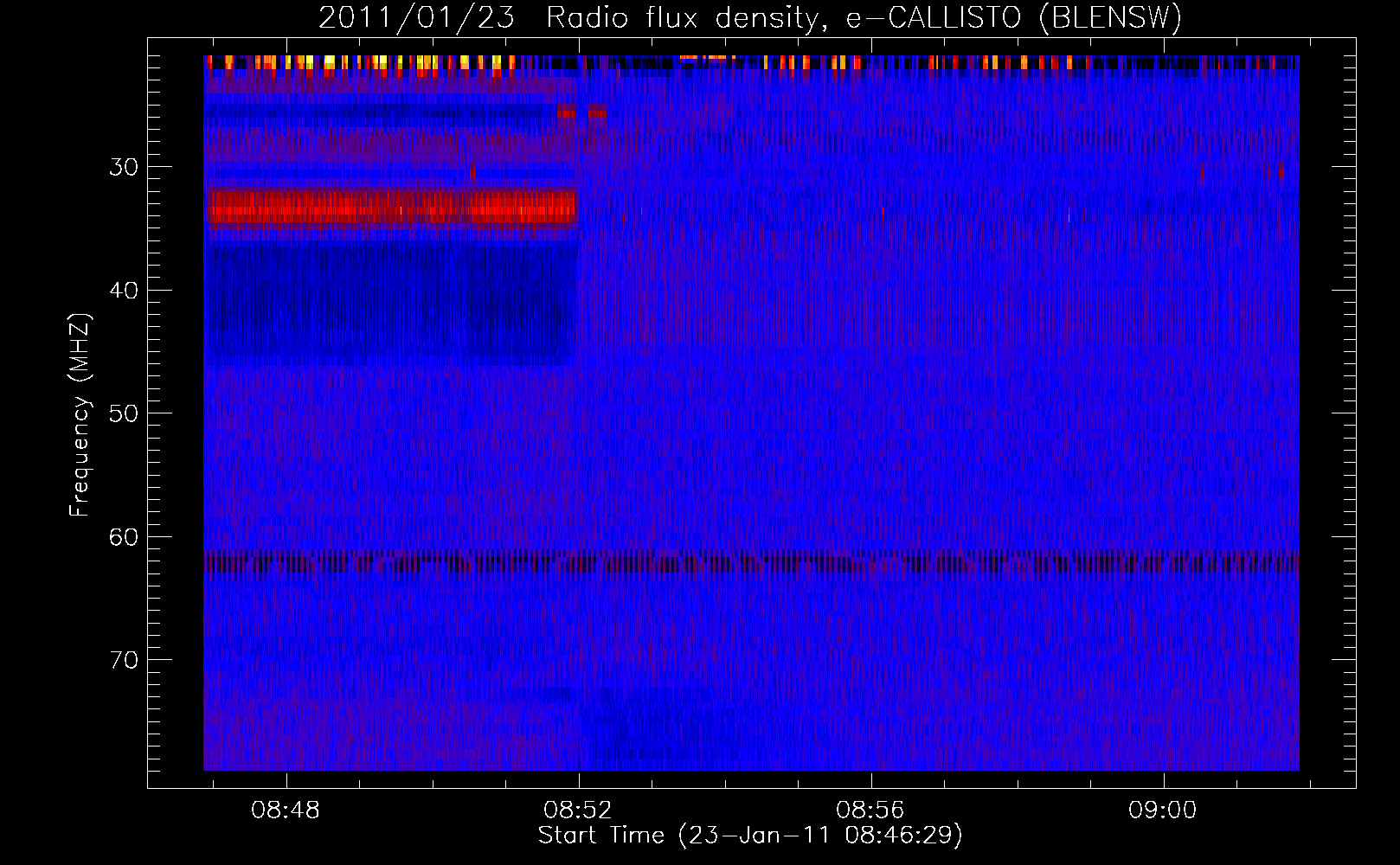Image resolution: width=1400 pixels, height=865 pixels.
Task: Click the 40 MHz frequency tick label
Action: [124, 291]
